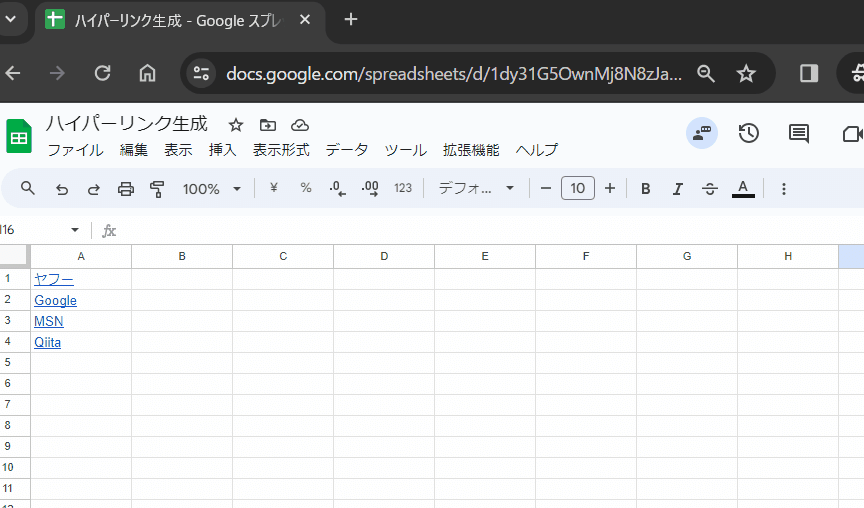Open the toolbar overflow three-dot menu
Image resolution: width=864 pixels, height=508 pixels.
pos(784,189)
